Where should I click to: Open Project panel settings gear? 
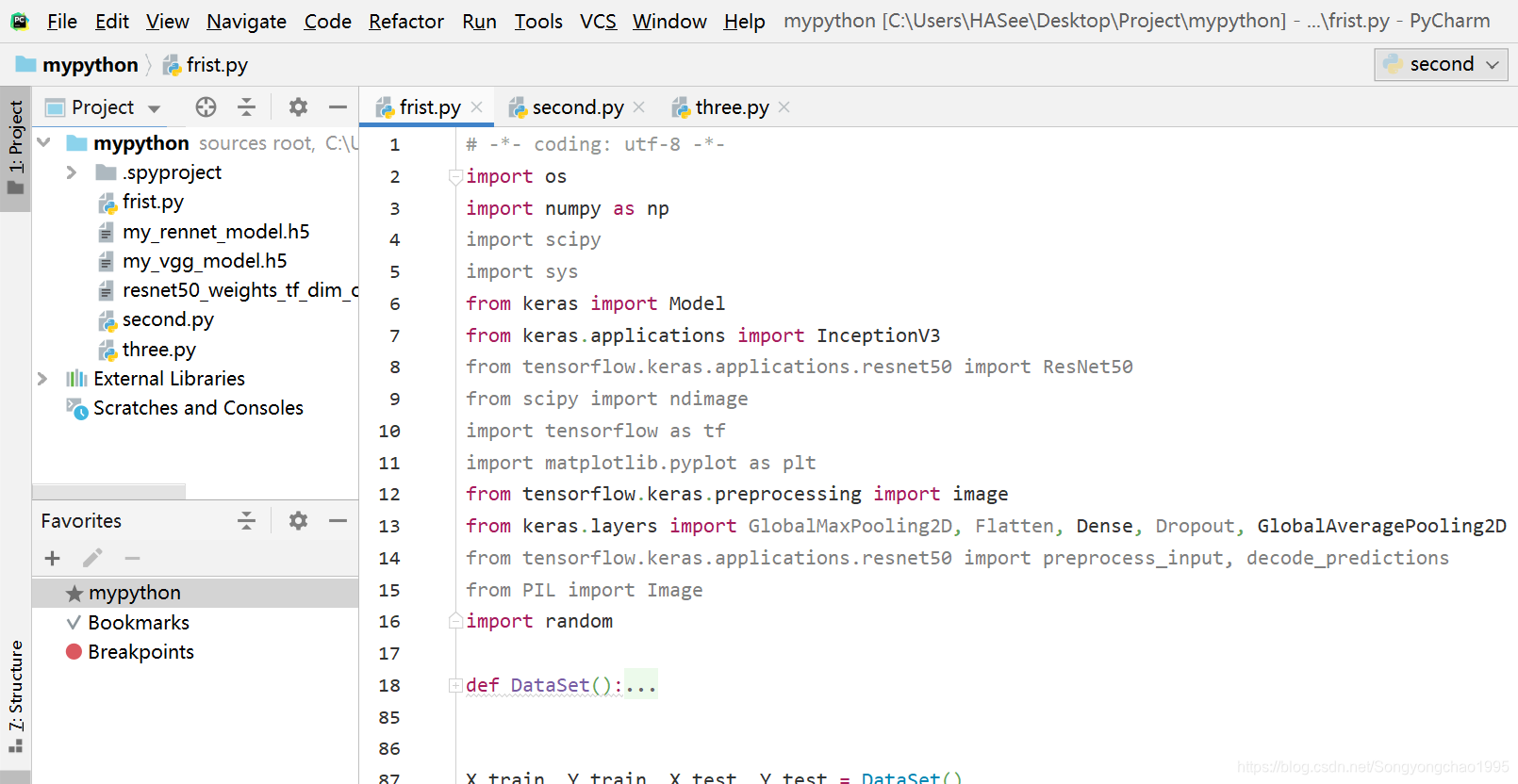point(298,107)
